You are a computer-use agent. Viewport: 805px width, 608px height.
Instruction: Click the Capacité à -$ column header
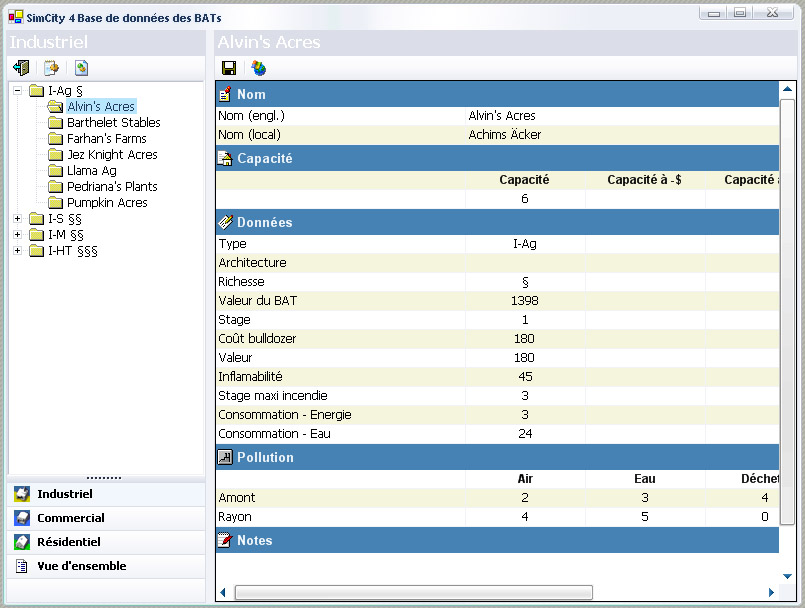pyautogui.click(x=644, y=180)
